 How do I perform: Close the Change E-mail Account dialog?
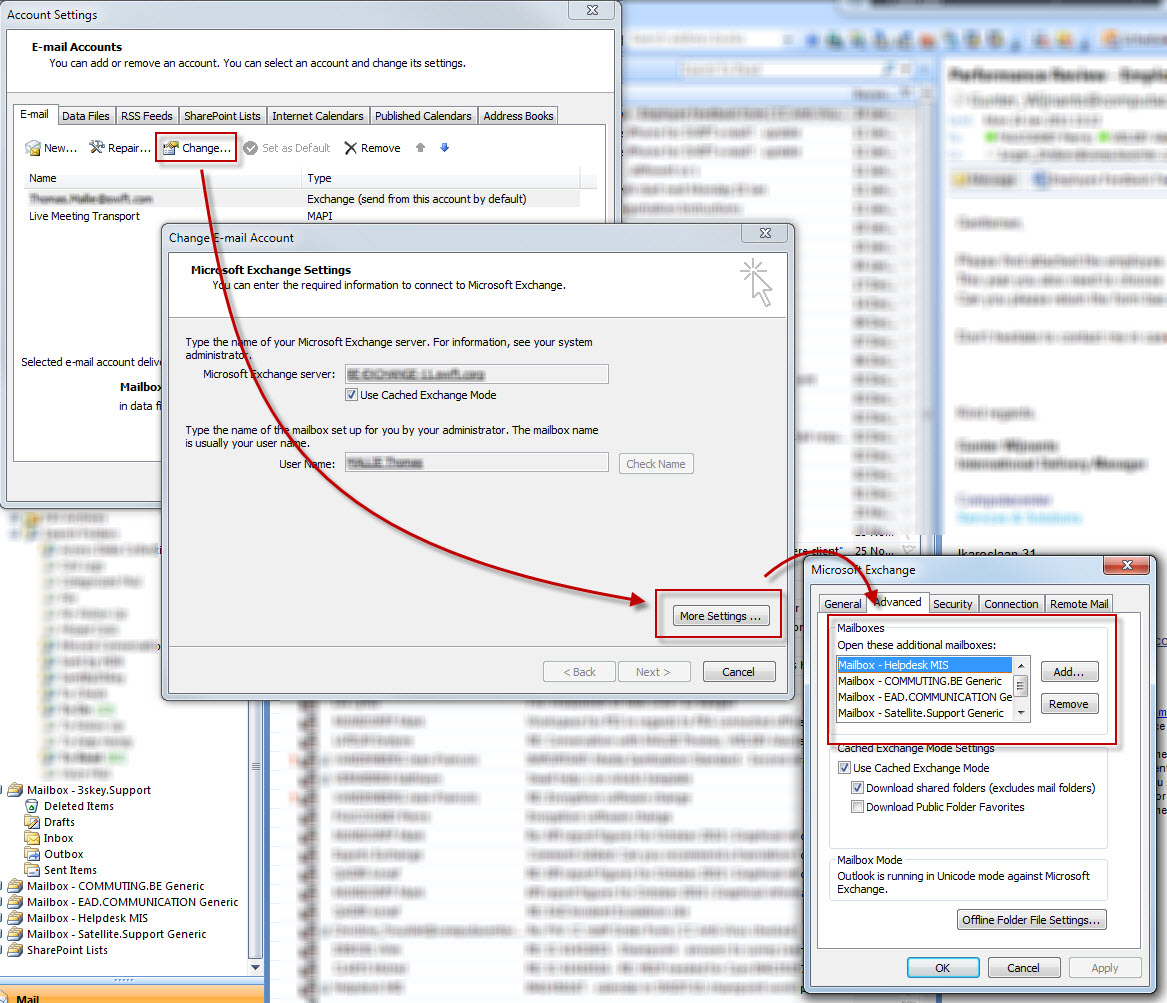(x=765, y=233)
